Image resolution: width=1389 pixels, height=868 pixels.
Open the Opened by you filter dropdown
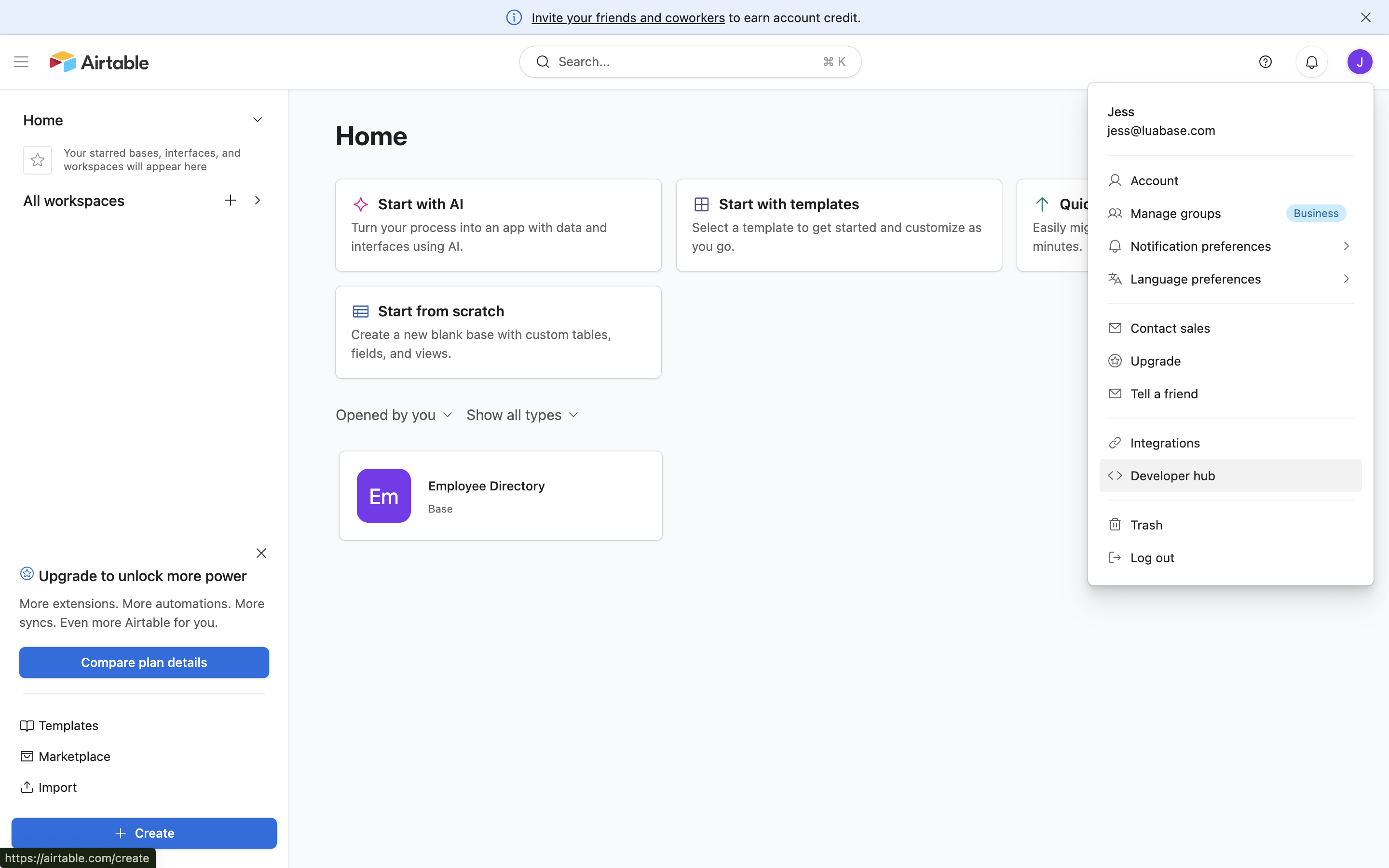(x=395, y=415)
